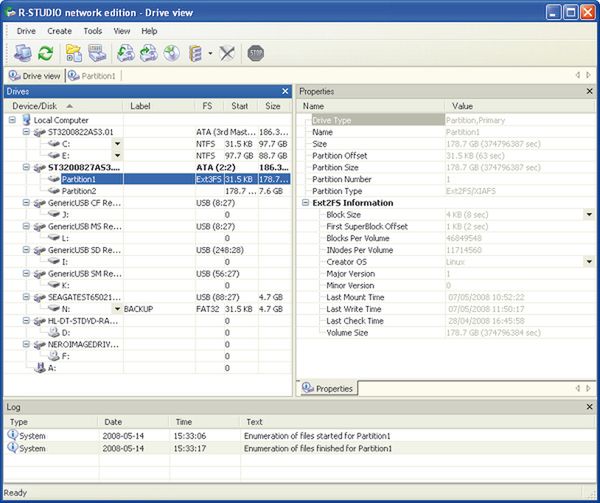Viewport: 600px width, 503px height.
Task: Click the Last Mount Time property row
Action: coord(446,297)
